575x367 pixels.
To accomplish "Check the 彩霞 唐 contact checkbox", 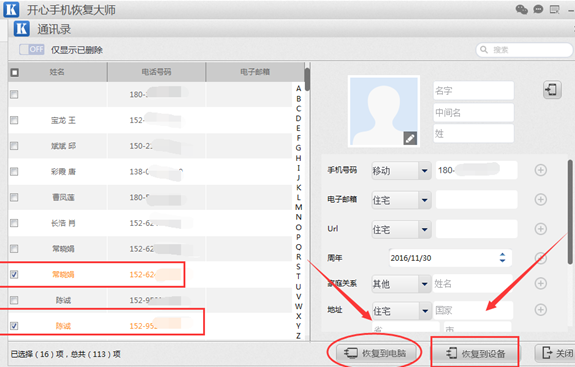I will coord(14,172).
